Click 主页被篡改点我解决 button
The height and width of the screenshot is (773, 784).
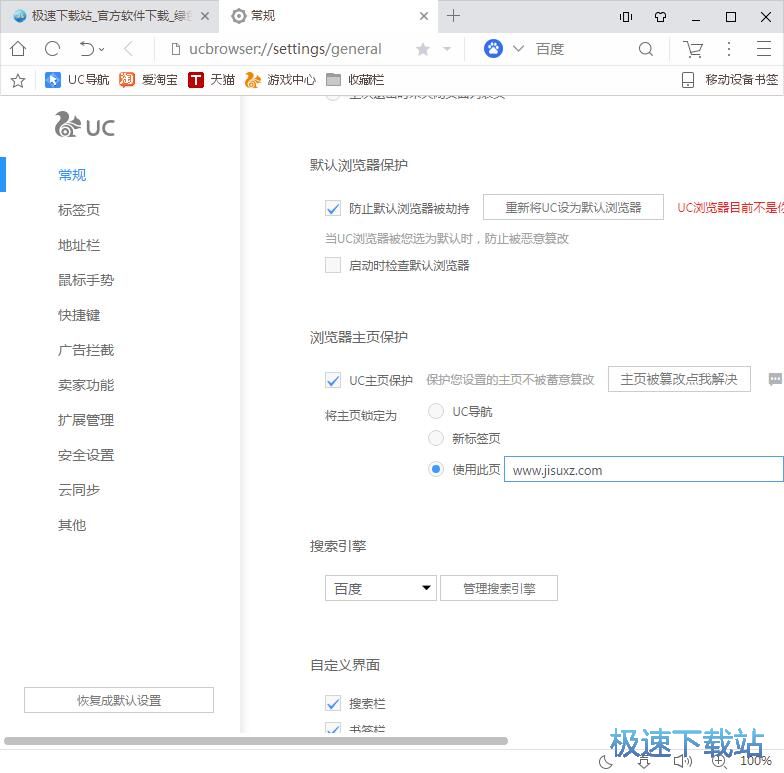pos(679,379)
